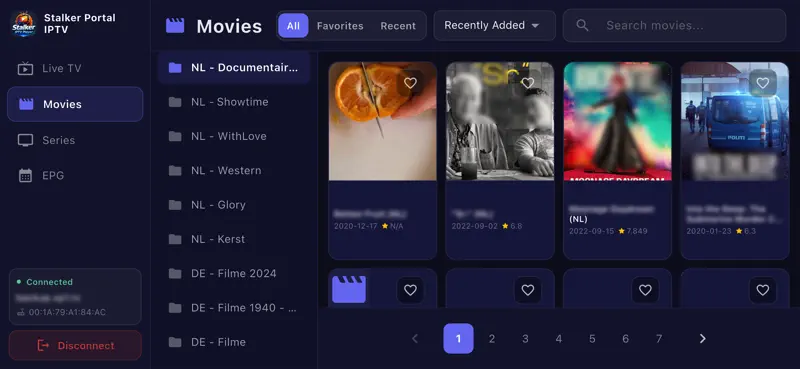
Task: Click the folder icon for NL - Showtime
Action: click(x=175, y=102)
